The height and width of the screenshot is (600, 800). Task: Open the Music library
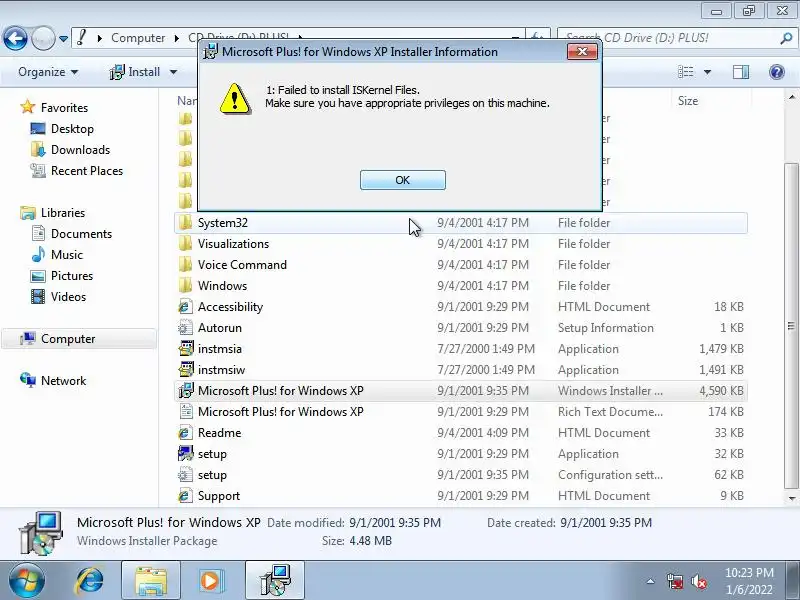click(67, 254)
